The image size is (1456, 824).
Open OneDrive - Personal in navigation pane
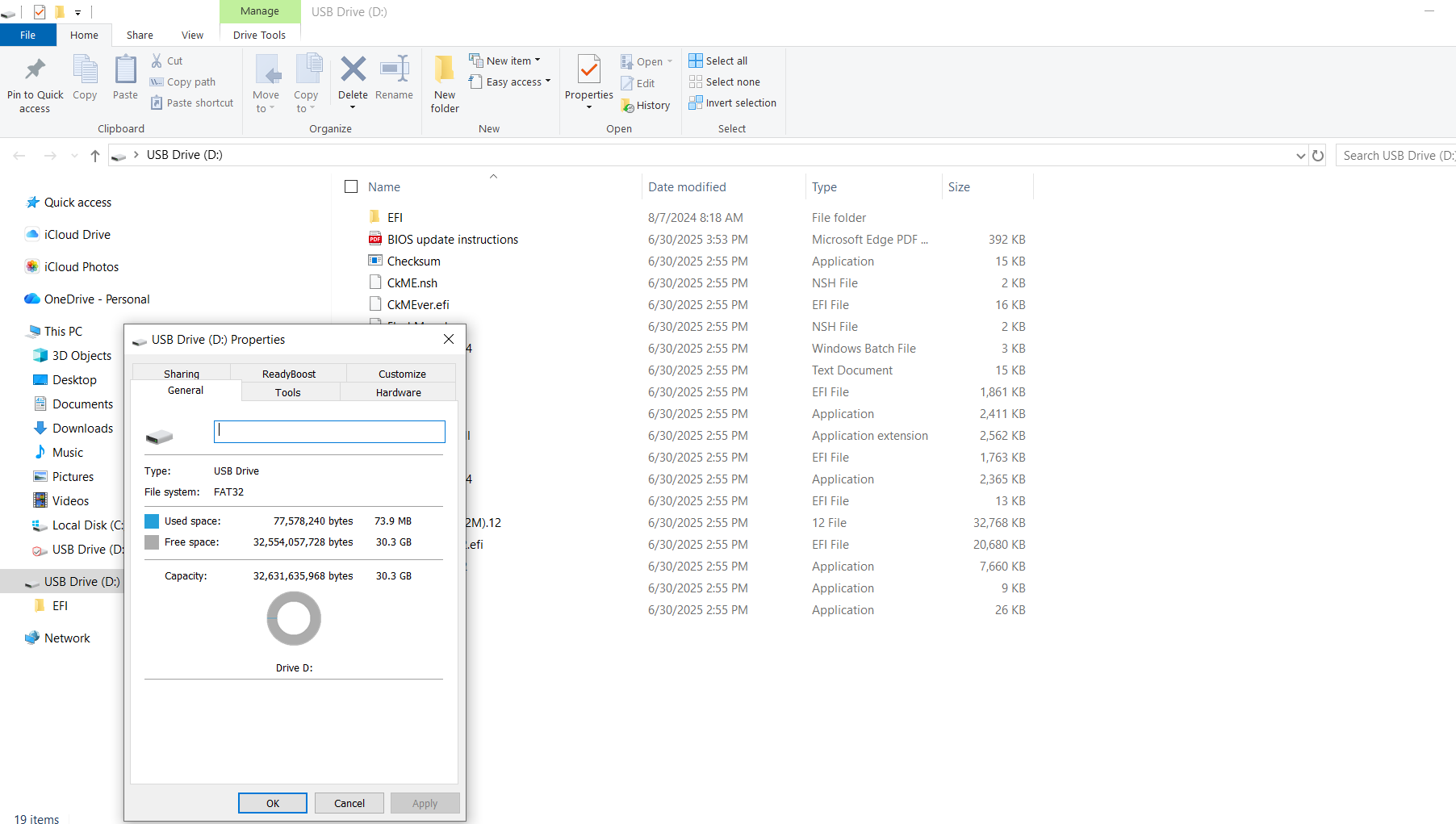point(97,299)
